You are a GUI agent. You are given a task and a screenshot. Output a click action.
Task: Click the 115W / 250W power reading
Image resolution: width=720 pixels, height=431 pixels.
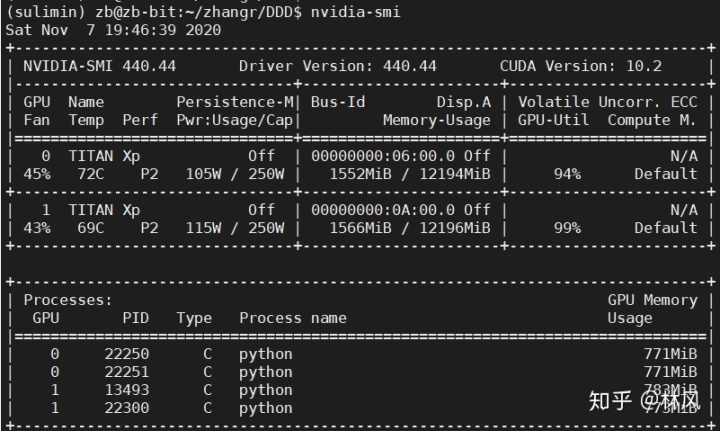(x=235, y=228)
